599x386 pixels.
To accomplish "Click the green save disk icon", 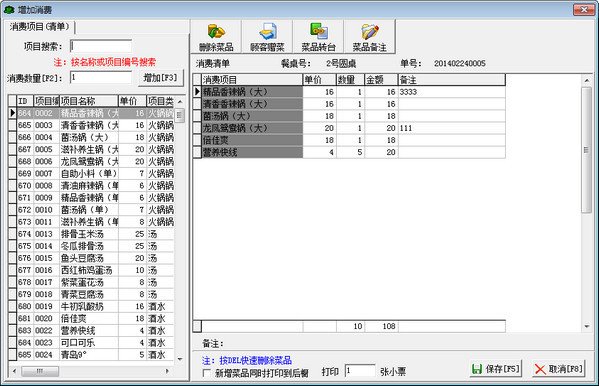I will pyautogui.click(x=477, y=369).
